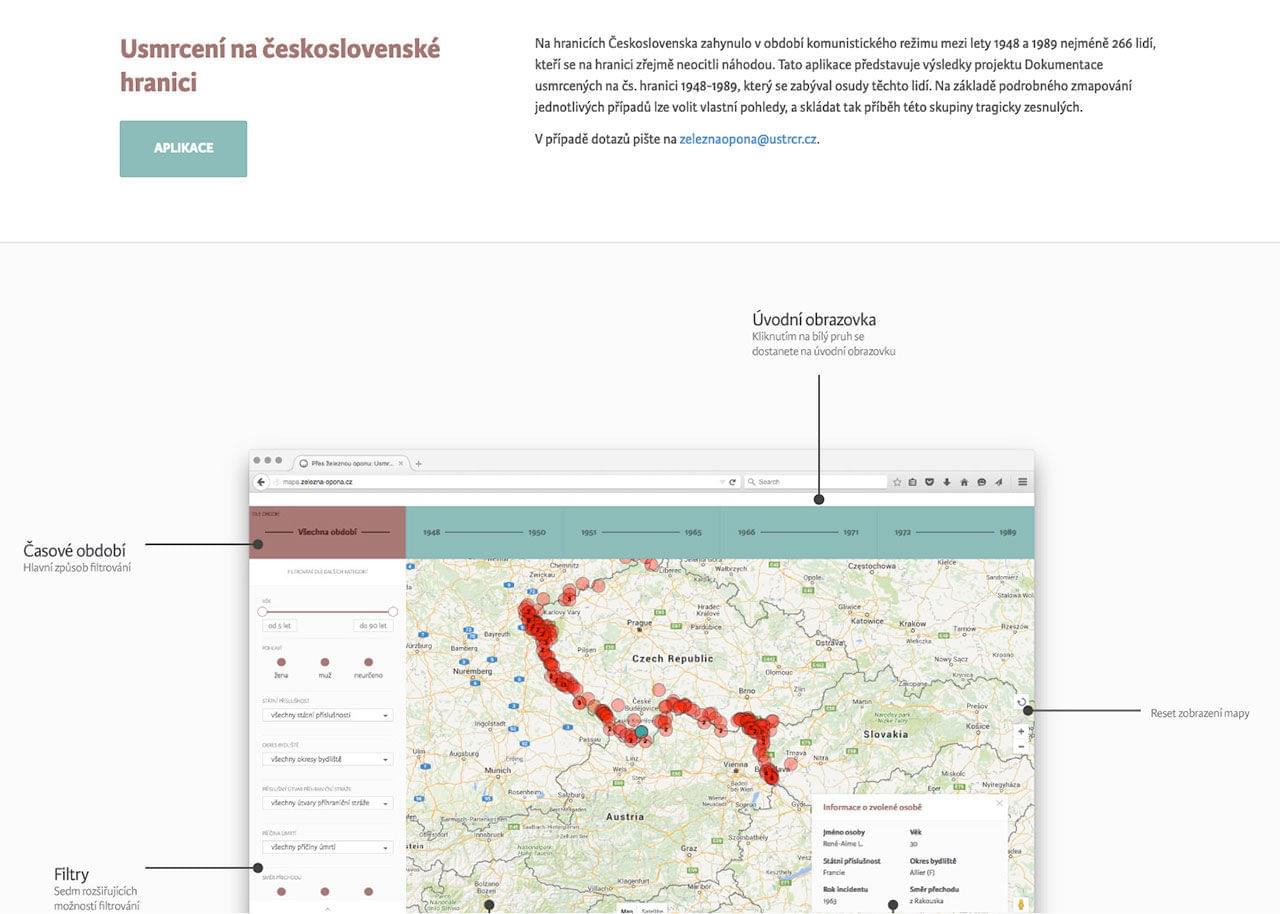Click the 'od 5 let' age field
Viewport: 1280px width, 914px height.
279,626
